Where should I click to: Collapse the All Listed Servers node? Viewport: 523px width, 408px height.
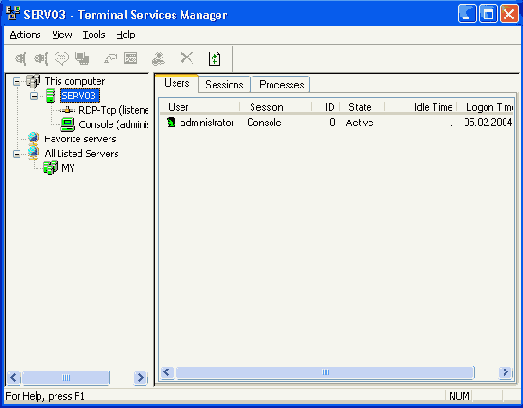pos(17,154)
